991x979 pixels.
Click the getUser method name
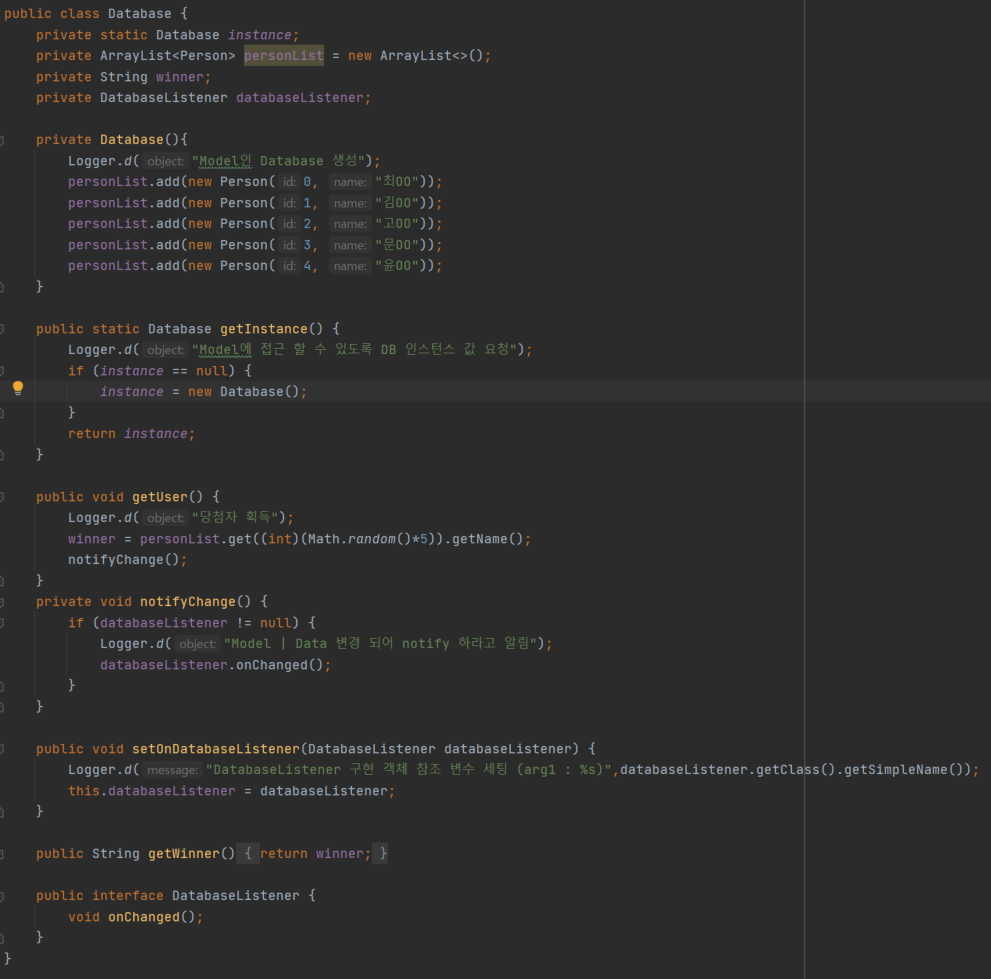click(x=160, y=497)
